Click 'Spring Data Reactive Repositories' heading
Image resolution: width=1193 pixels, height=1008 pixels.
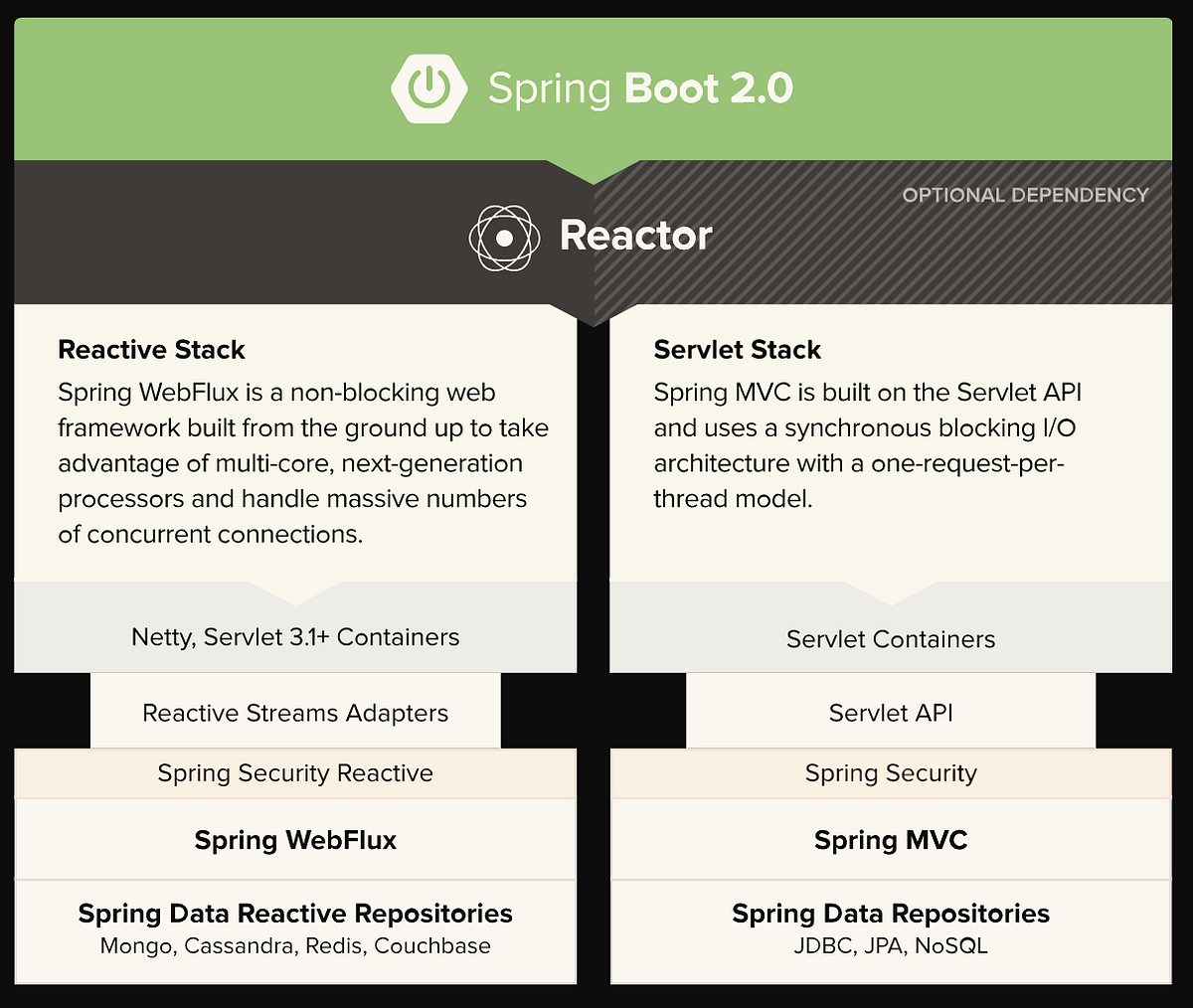pos(295,914)
